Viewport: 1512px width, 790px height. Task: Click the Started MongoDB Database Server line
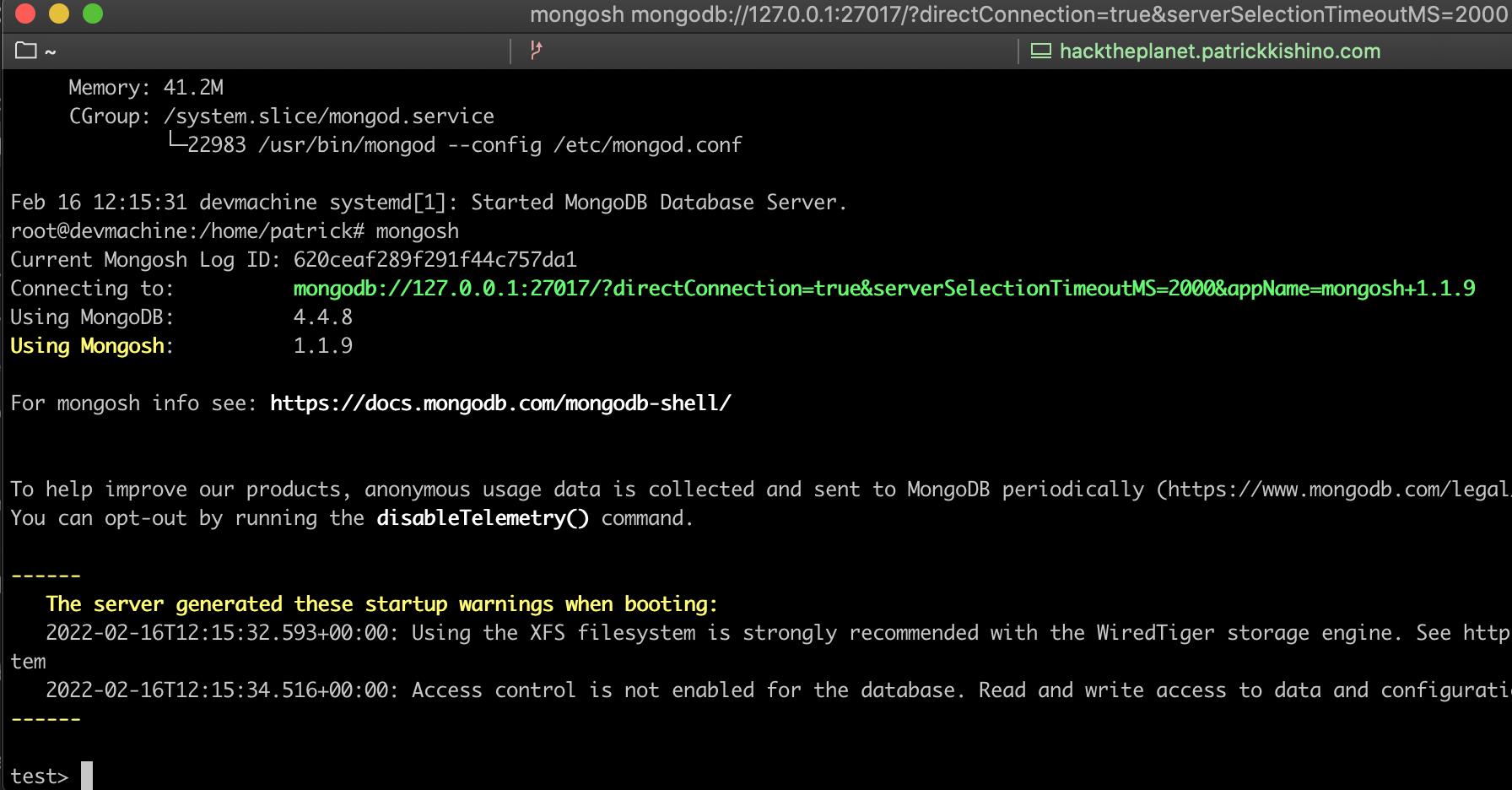(429, 202)
